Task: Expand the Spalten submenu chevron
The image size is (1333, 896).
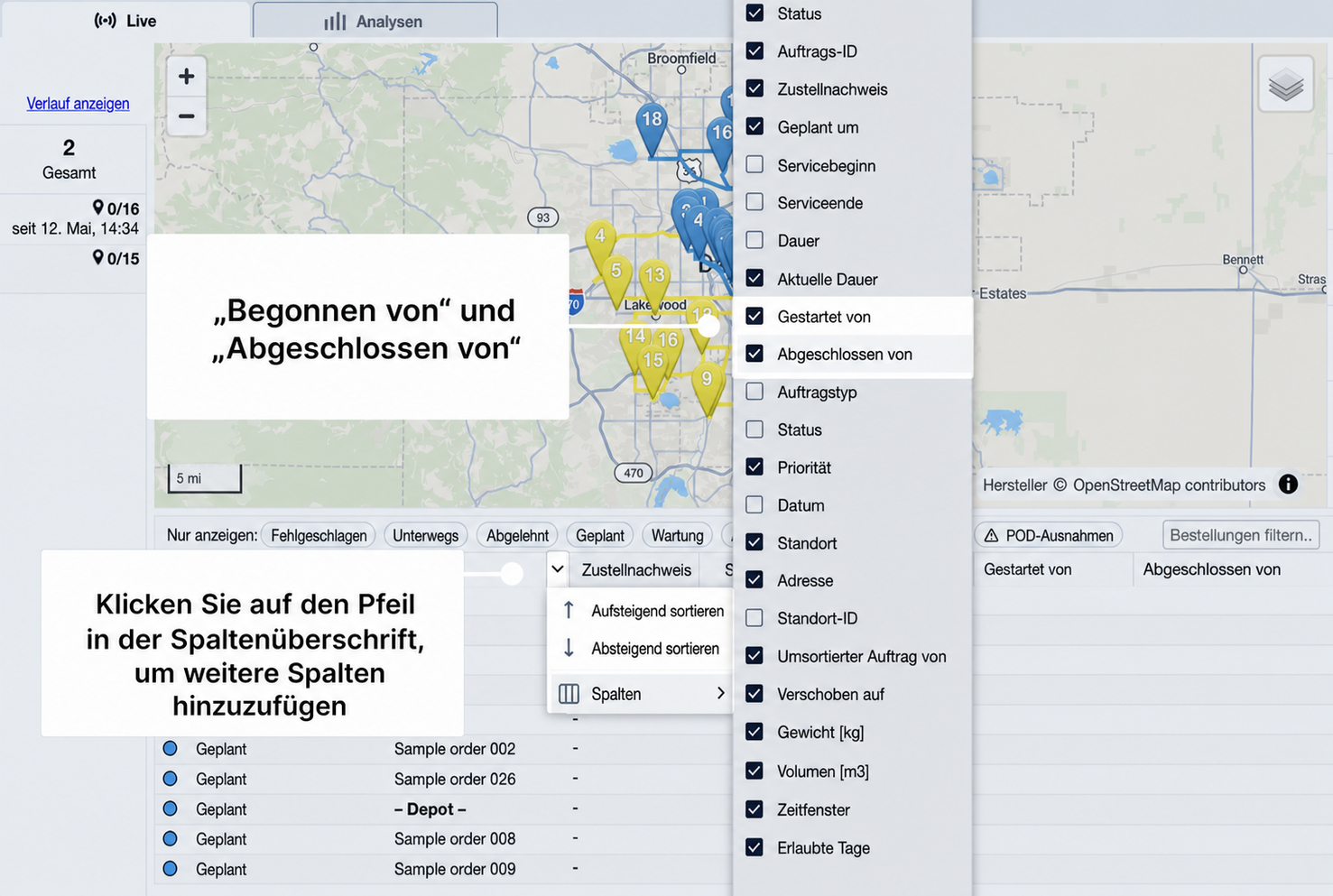Action: click(x=720, y=693)
